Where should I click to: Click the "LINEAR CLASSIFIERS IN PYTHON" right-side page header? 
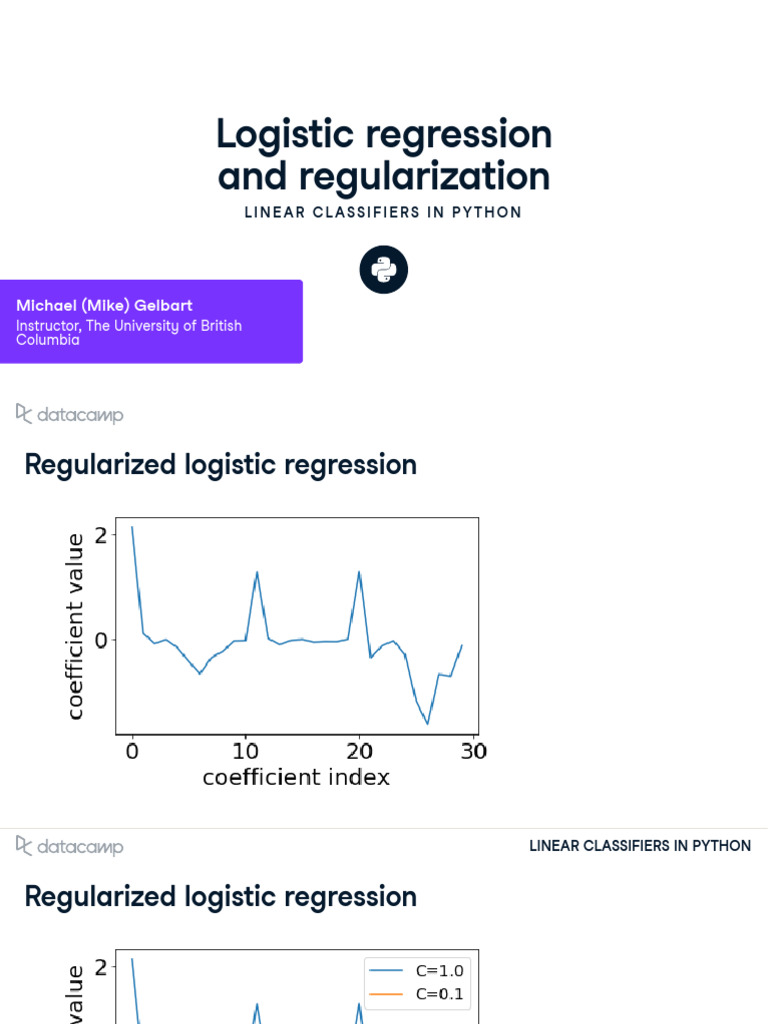click(x=640, y=846)
